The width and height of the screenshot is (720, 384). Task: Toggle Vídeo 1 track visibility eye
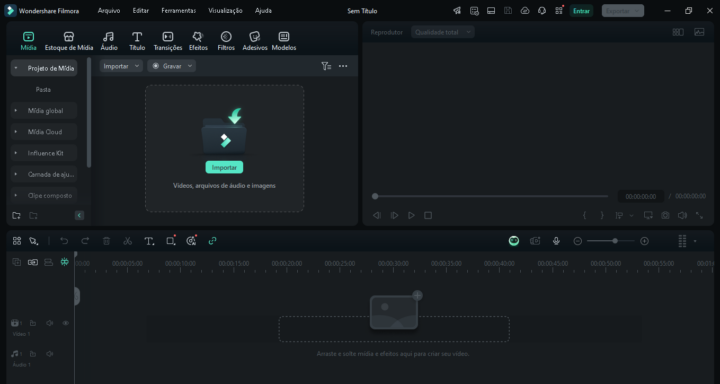coord(66,323)
